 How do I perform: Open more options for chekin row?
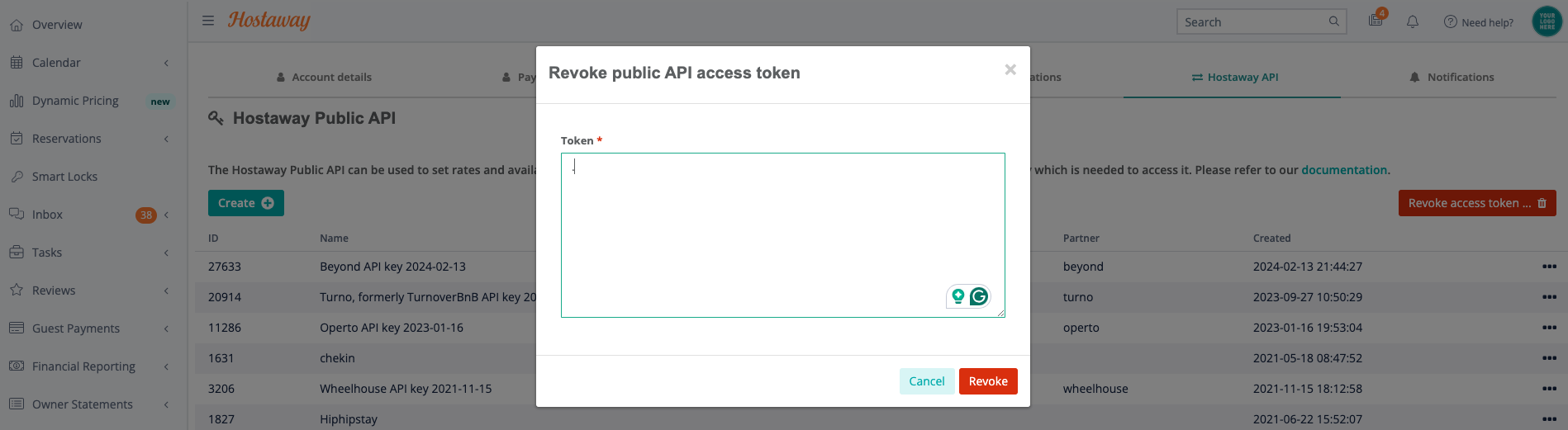tap(1549, 358)
